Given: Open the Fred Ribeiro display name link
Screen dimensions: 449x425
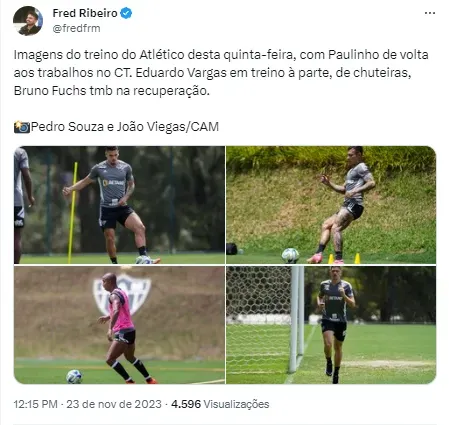Looking at the screenshot, I should (x=85, y=13).
